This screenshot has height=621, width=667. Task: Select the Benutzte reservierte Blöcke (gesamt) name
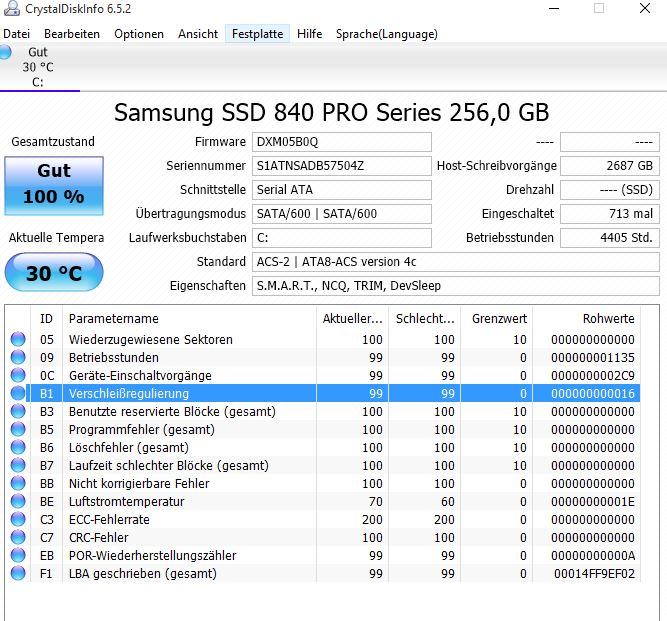click(172, 412)
